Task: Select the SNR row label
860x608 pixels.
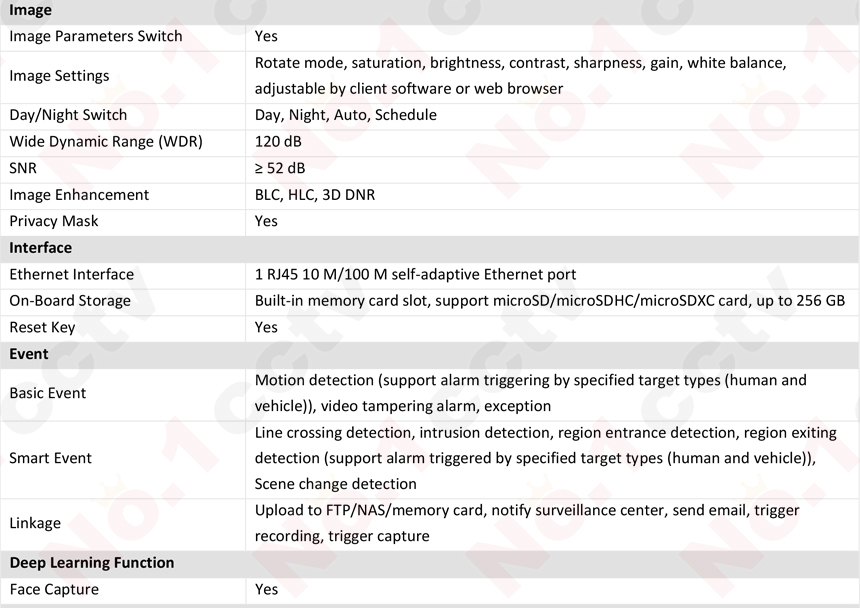Action: (23, 168)
